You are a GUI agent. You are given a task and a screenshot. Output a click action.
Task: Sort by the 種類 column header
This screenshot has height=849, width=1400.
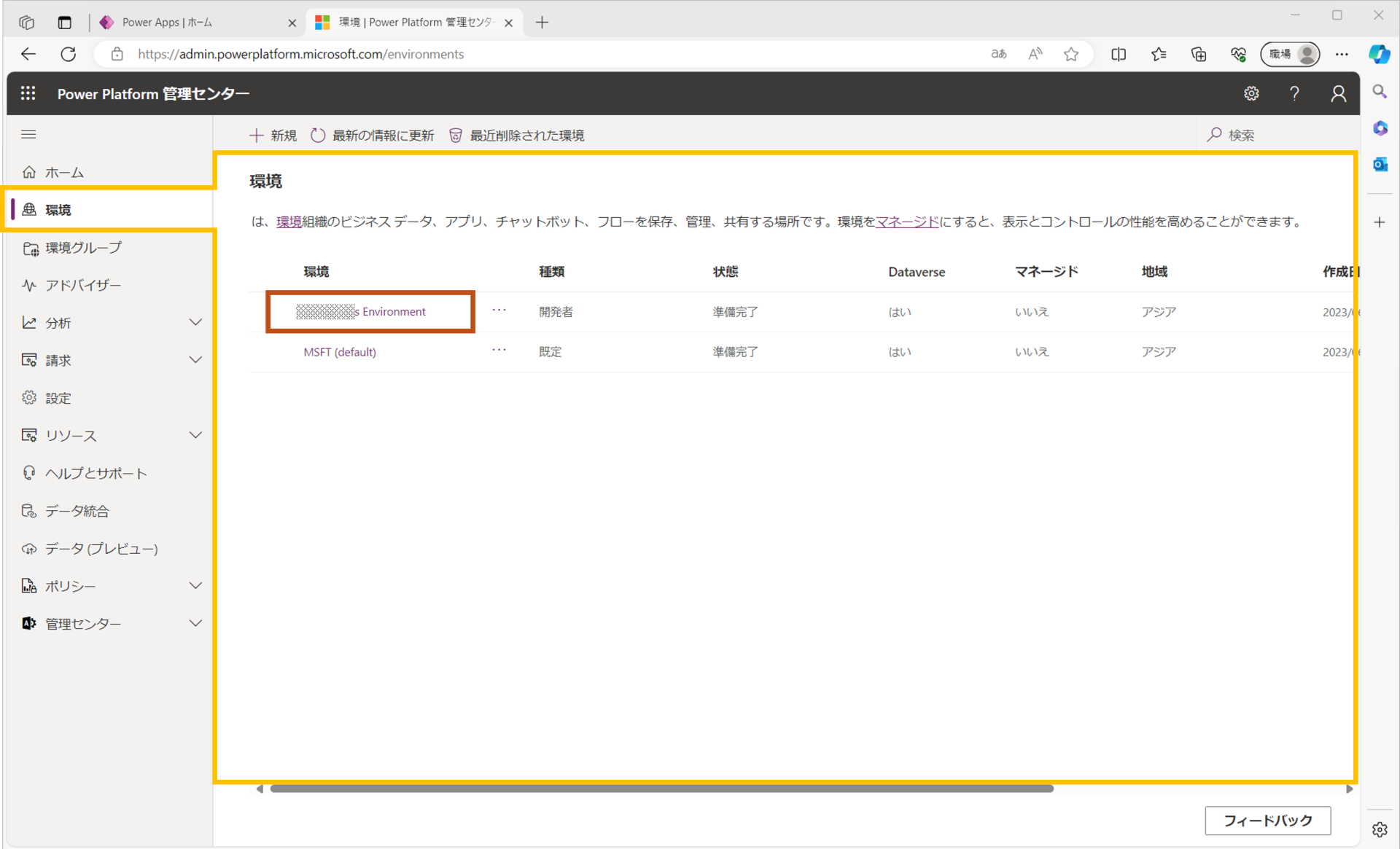coord(552,272)
